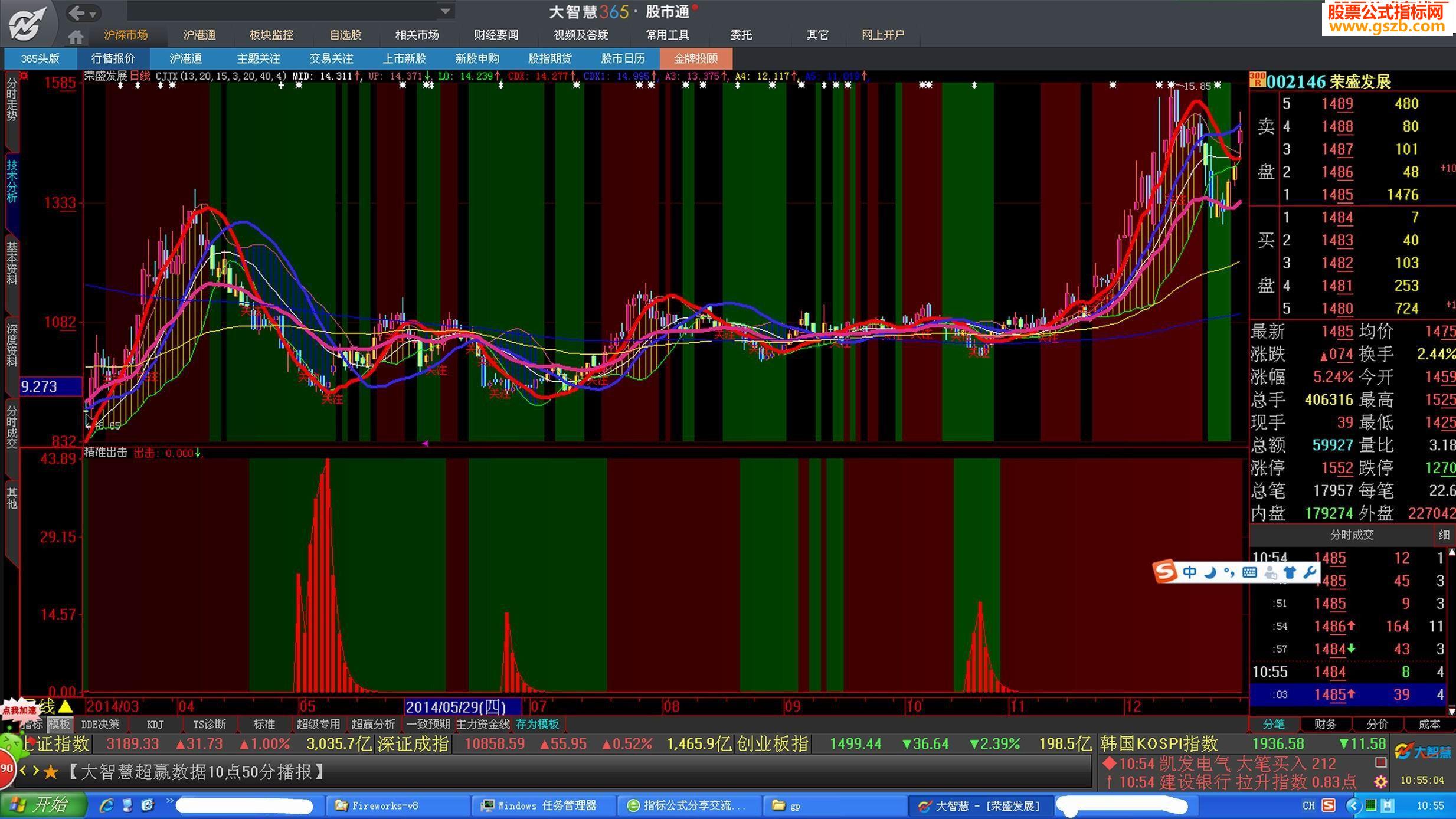Open the 财经要闻 menu
The image size is (1456, 819).
496,35
